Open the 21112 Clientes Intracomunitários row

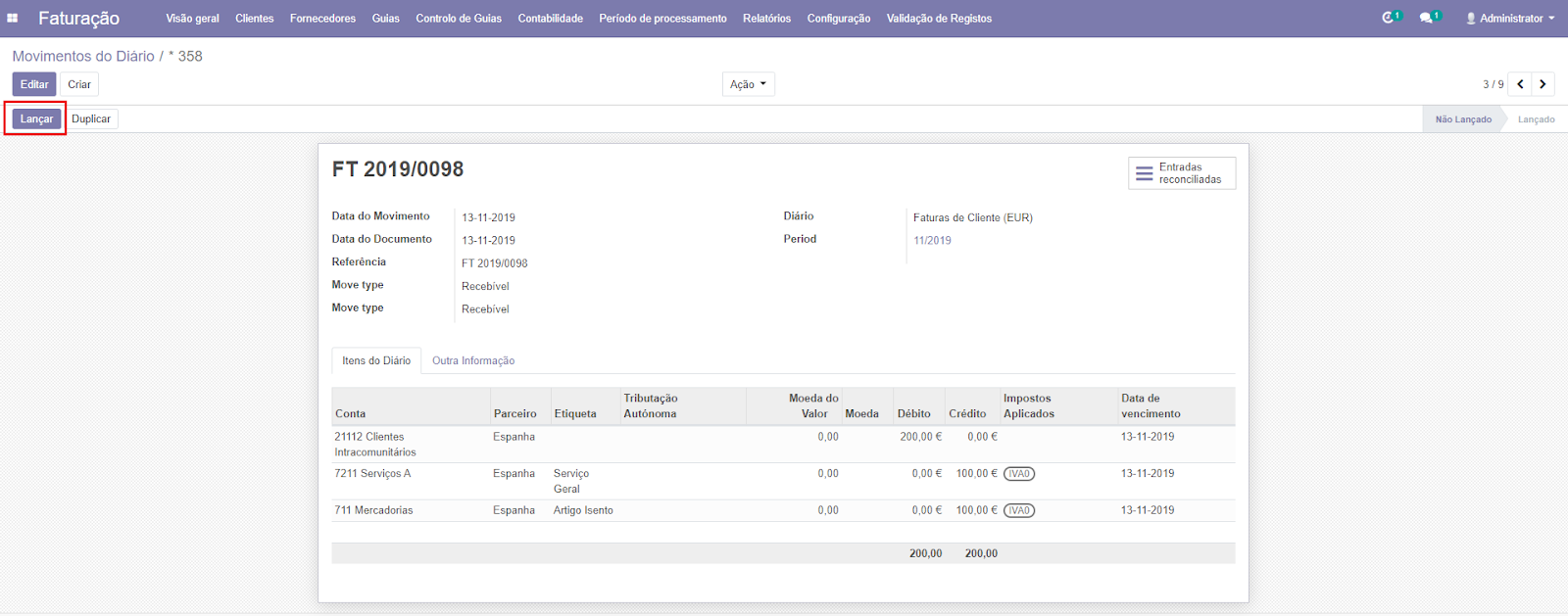[375, 444]
